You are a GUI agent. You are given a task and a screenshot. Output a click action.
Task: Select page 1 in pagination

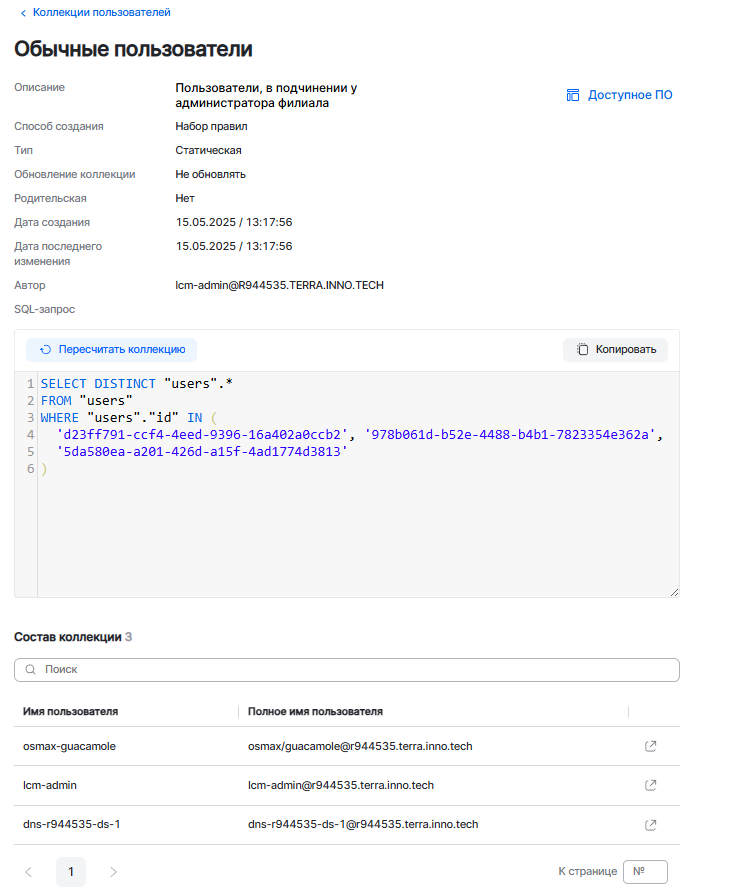(x=71, y=872)
